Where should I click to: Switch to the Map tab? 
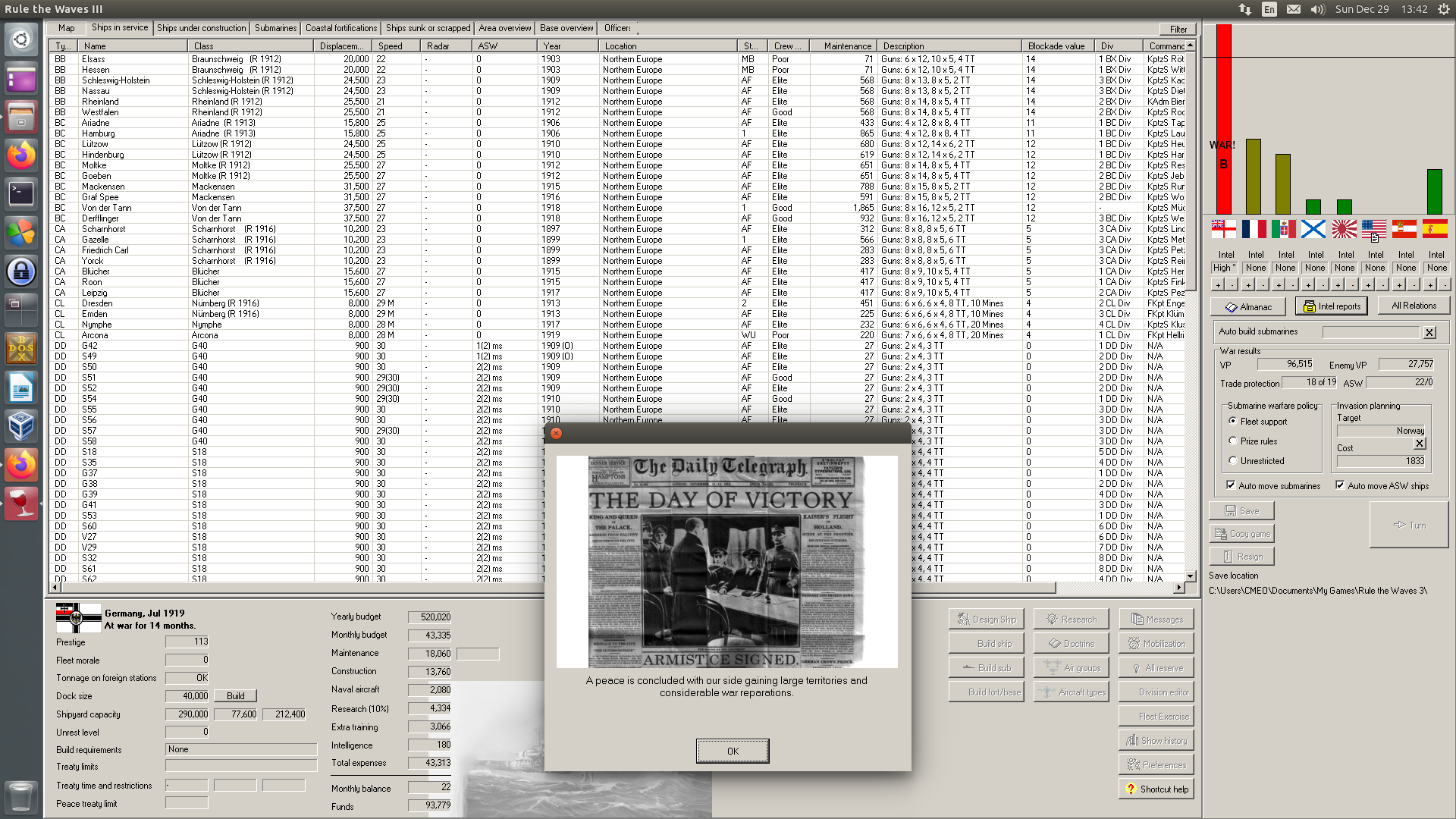[x=67, y=28]
